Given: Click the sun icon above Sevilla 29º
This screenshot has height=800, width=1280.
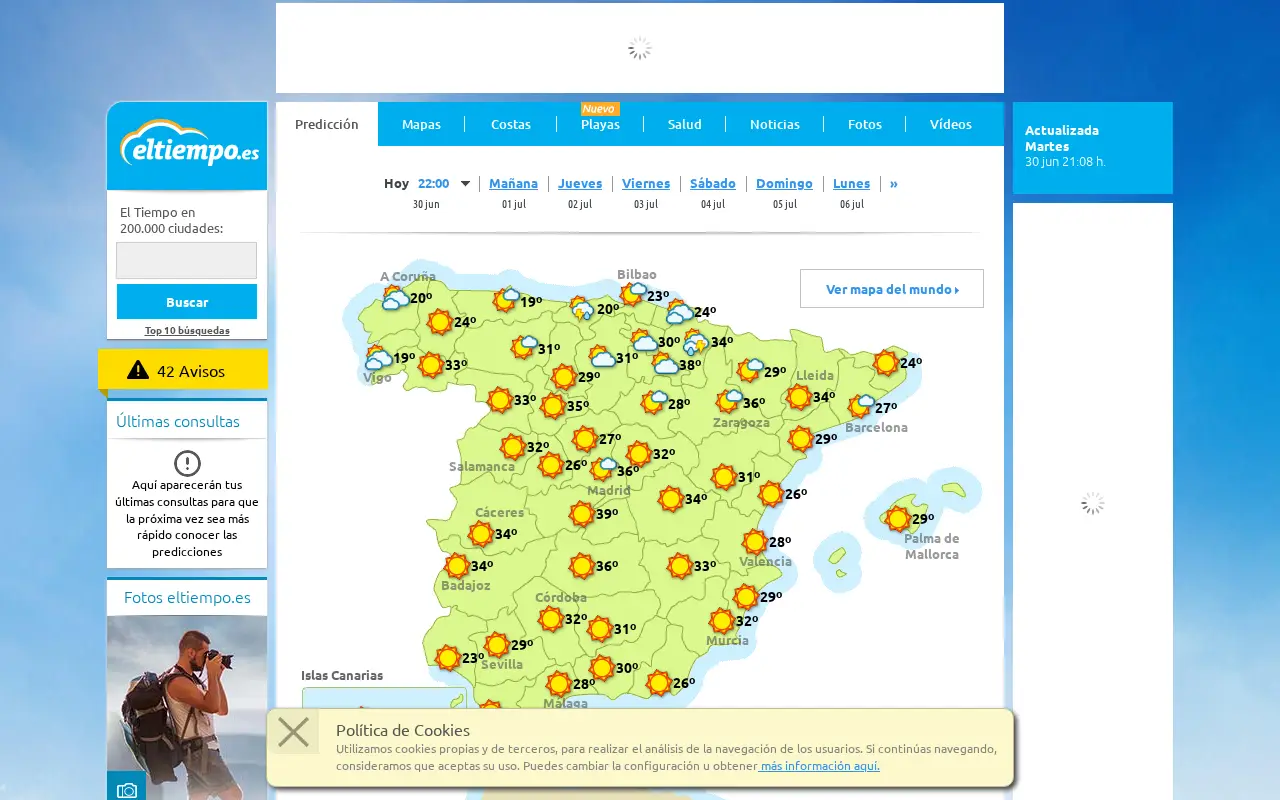Looking at the screenshot, I should point(497,645).
